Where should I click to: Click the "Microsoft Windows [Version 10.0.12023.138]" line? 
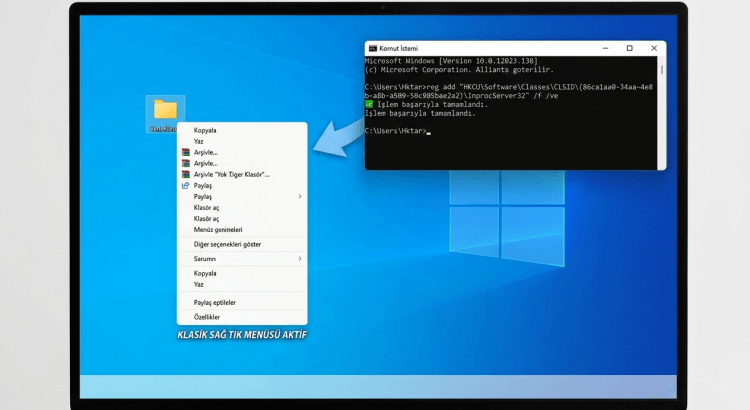(x=451, y=61)
